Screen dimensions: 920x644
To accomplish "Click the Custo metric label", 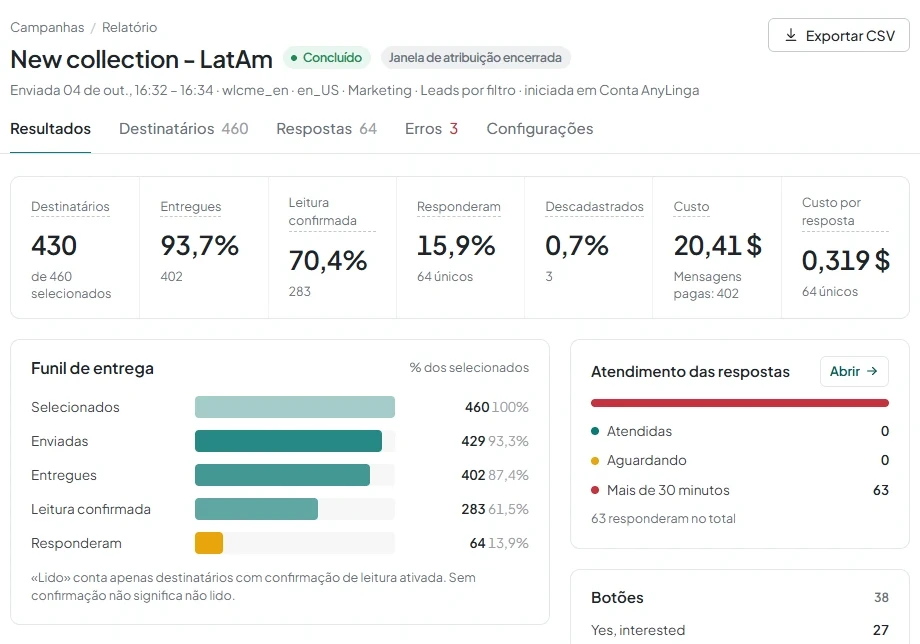I will [x=691, y=206].
